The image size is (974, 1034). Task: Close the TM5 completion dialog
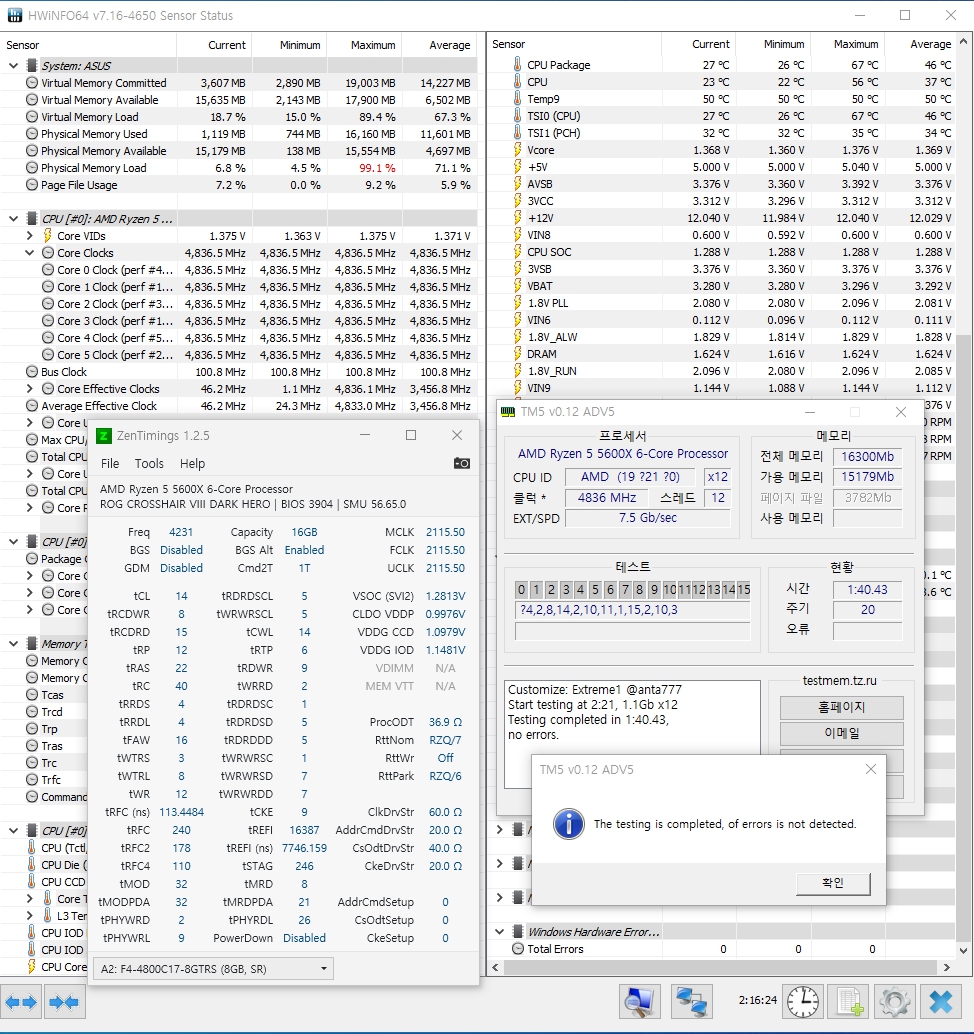pyautogui.click(x=870, y=770)
